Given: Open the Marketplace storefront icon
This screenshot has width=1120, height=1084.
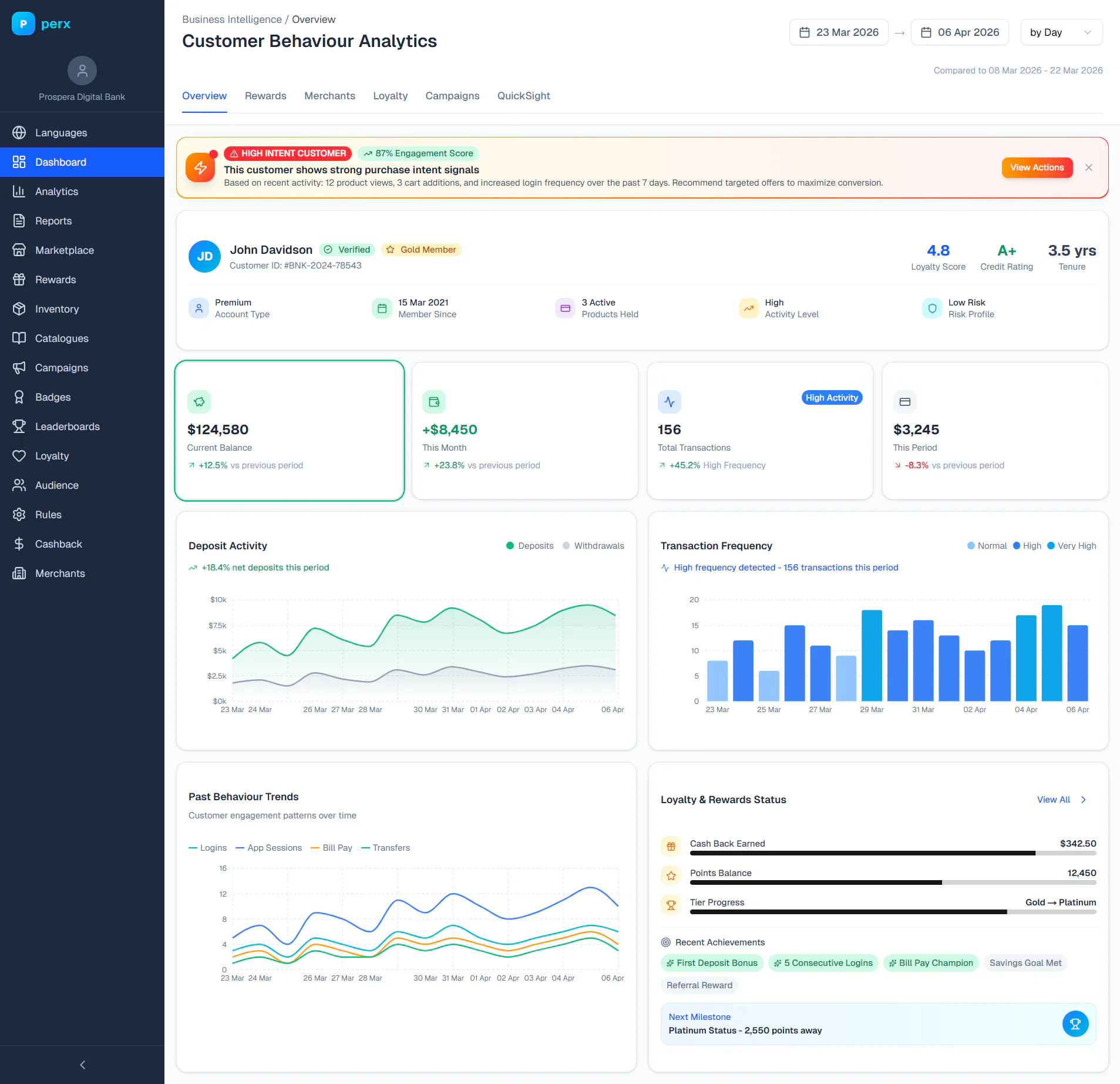Looking at the screenshot, I should (19, 250).
